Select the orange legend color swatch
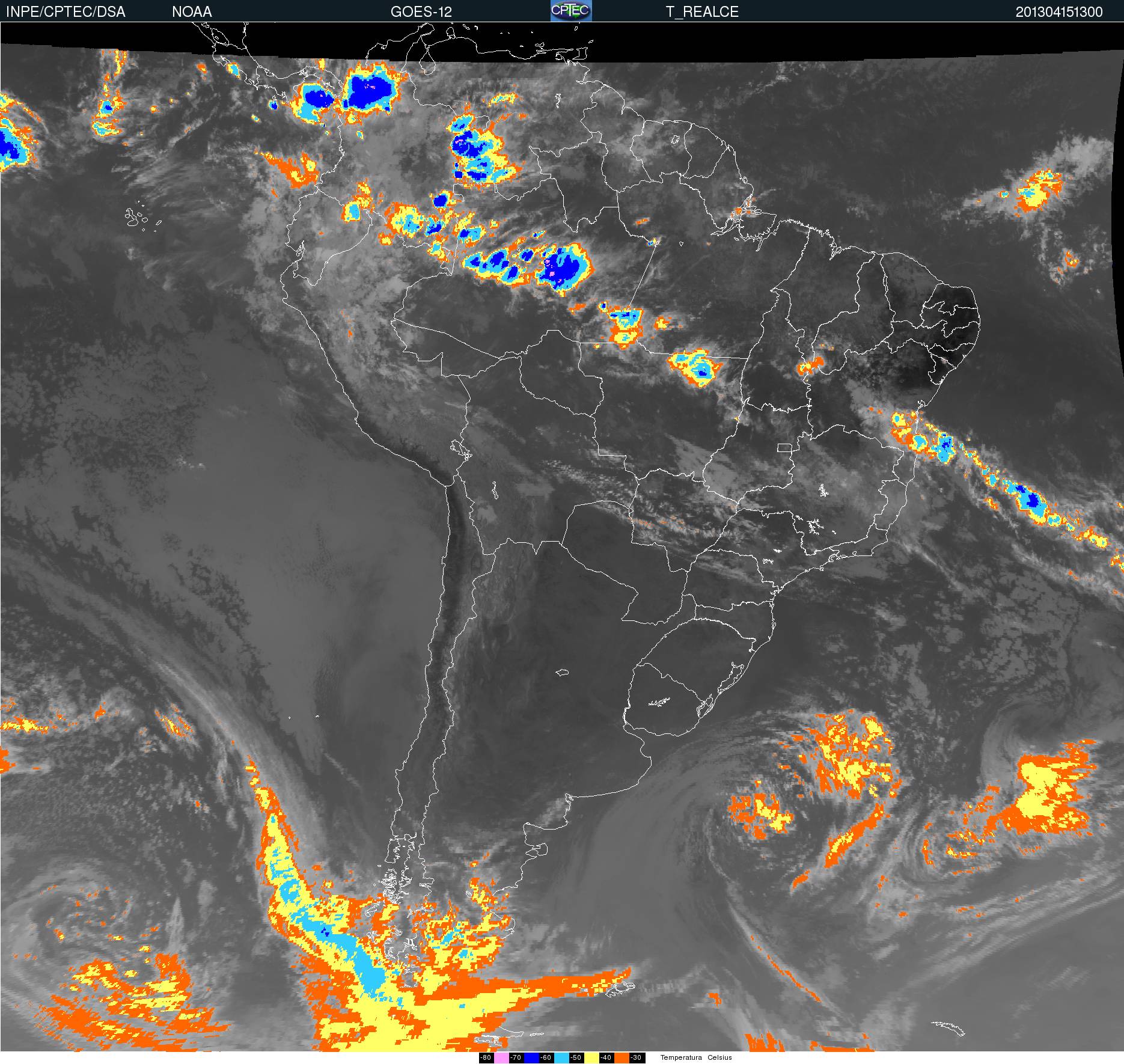This screenshot has width=1124, height=1064. click(622, 1058)
